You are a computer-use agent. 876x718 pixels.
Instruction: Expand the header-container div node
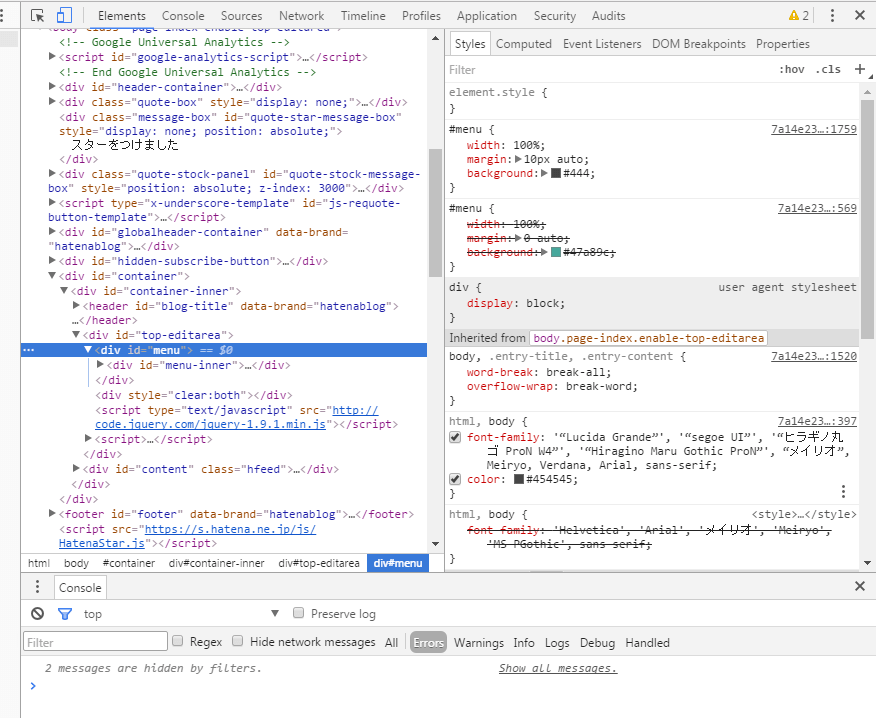[x=52, y=87]
